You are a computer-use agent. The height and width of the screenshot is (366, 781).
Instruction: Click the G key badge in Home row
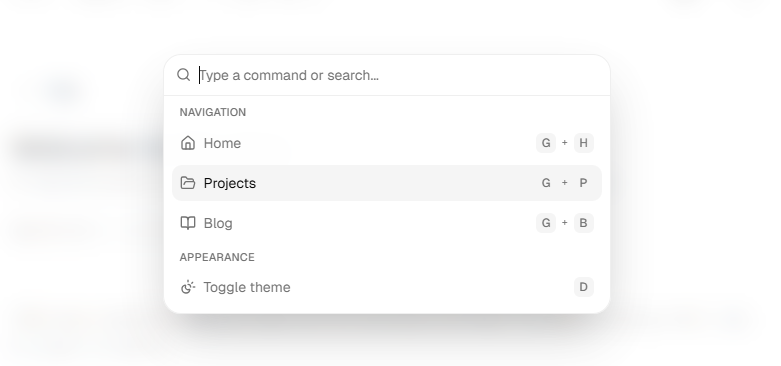(x=546, y=143)
